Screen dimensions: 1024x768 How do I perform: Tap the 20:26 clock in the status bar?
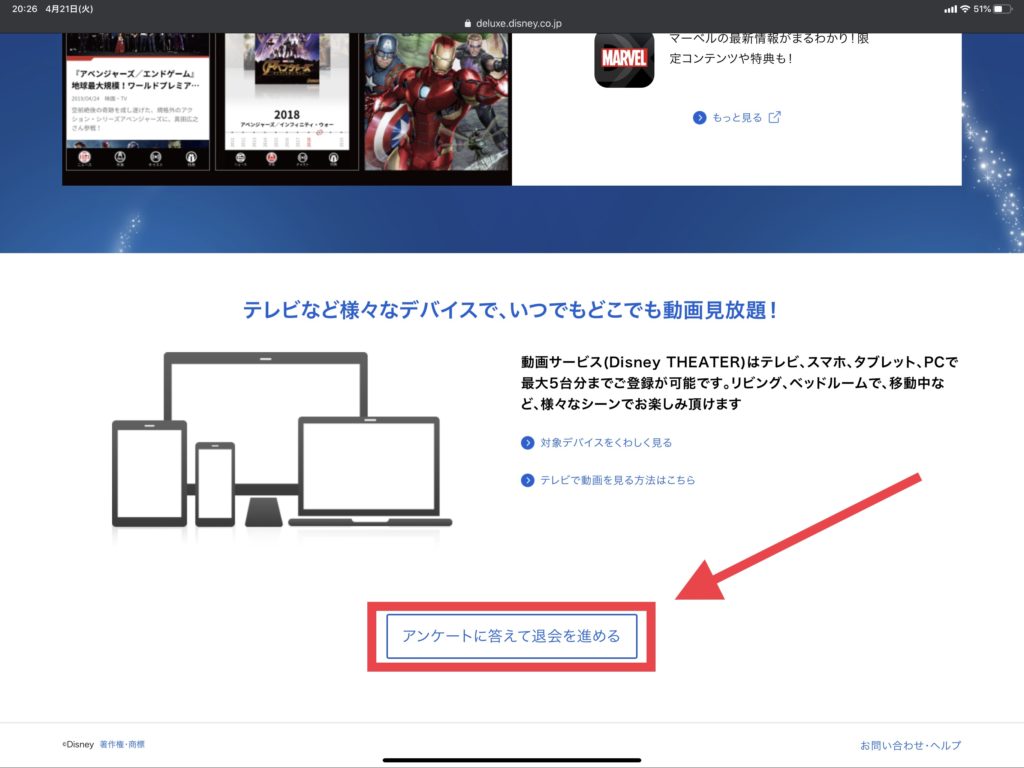tap(25, 9)
